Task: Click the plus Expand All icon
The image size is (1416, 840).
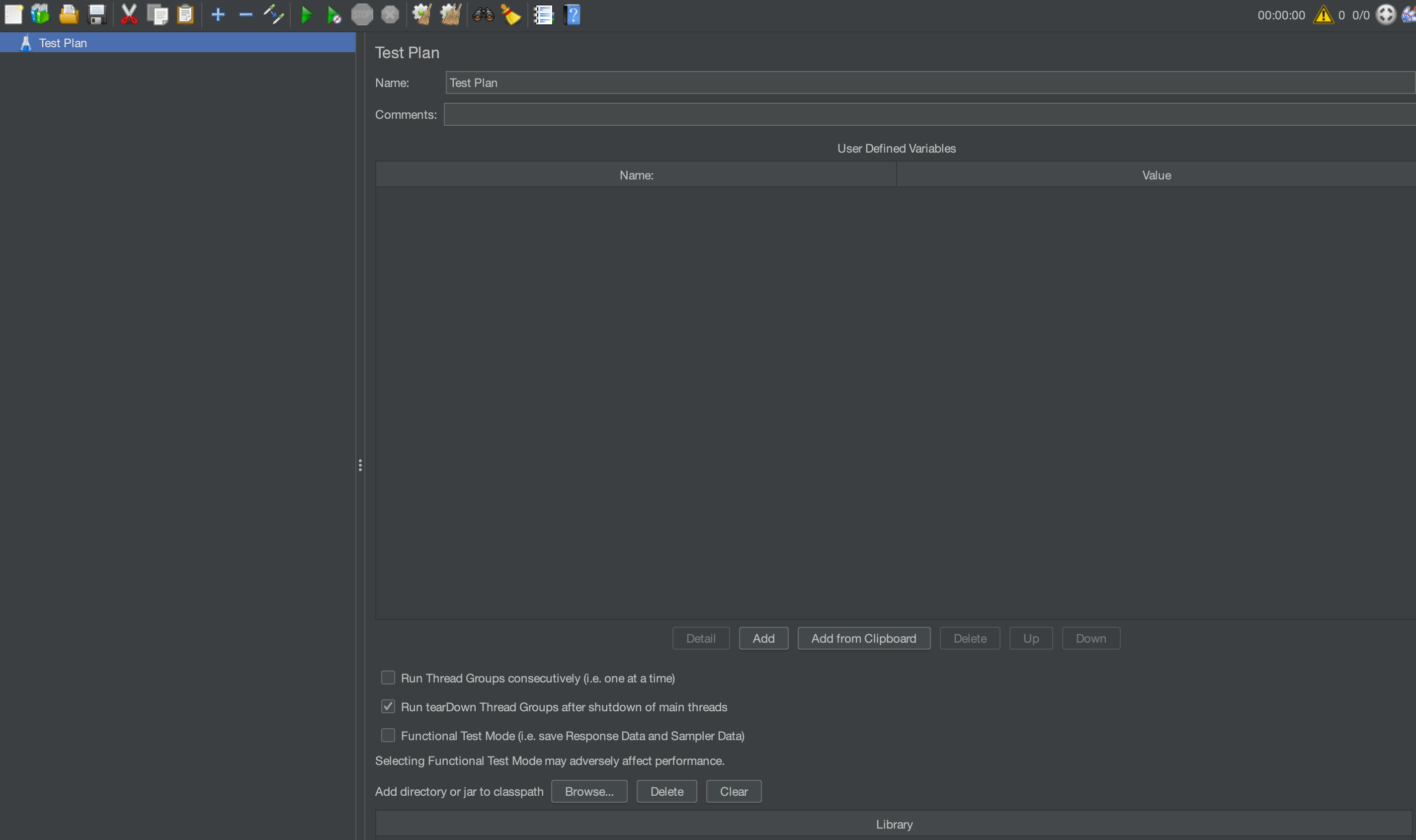Action: (x=218, y=15)
